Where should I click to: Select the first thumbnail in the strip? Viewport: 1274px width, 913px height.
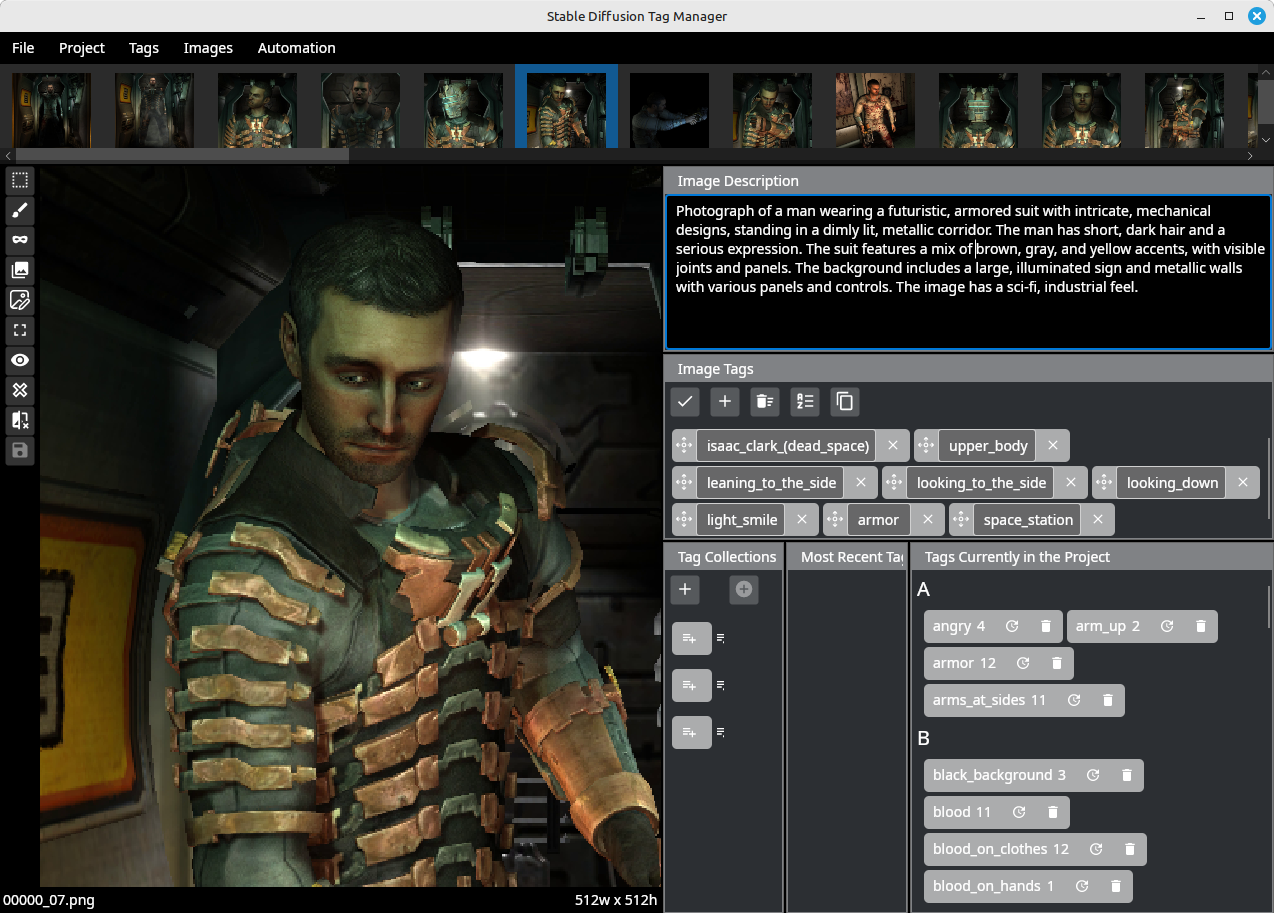(51, 109)
